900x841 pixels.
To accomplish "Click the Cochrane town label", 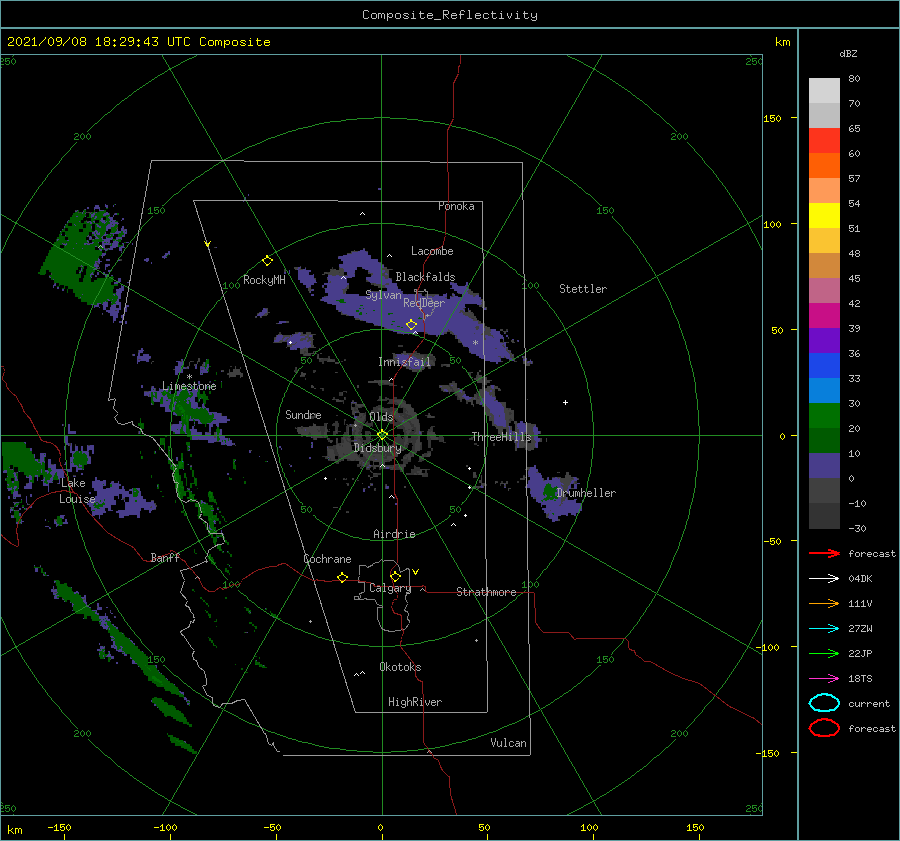I will 327,559.
